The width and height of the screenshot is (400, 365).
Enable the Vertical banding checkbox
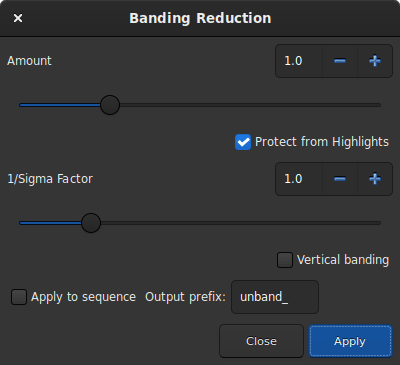click(x=285, y=260)
